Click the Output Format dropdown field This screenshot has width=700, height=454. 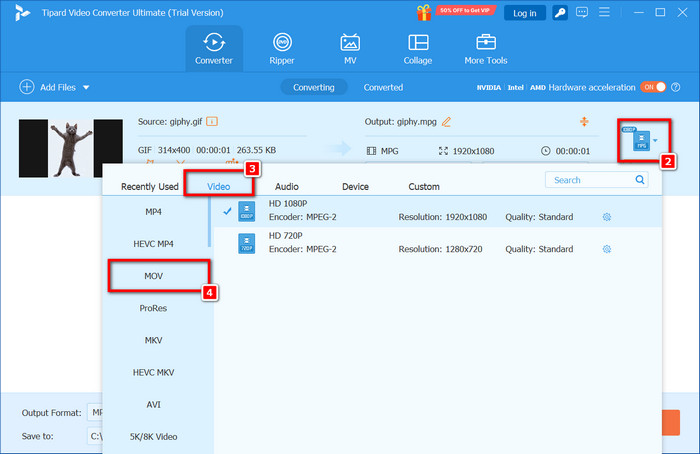96,412
